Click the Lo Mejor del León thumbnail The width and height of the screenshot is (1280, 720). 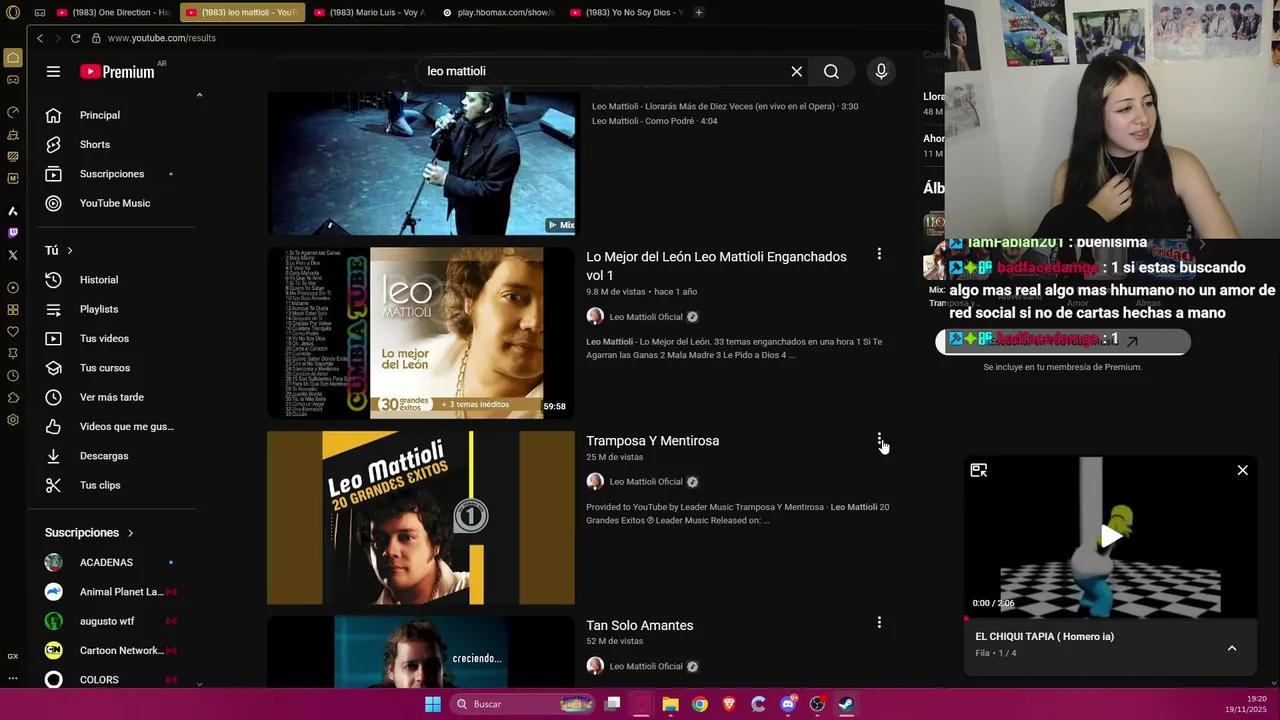(421, 333)
